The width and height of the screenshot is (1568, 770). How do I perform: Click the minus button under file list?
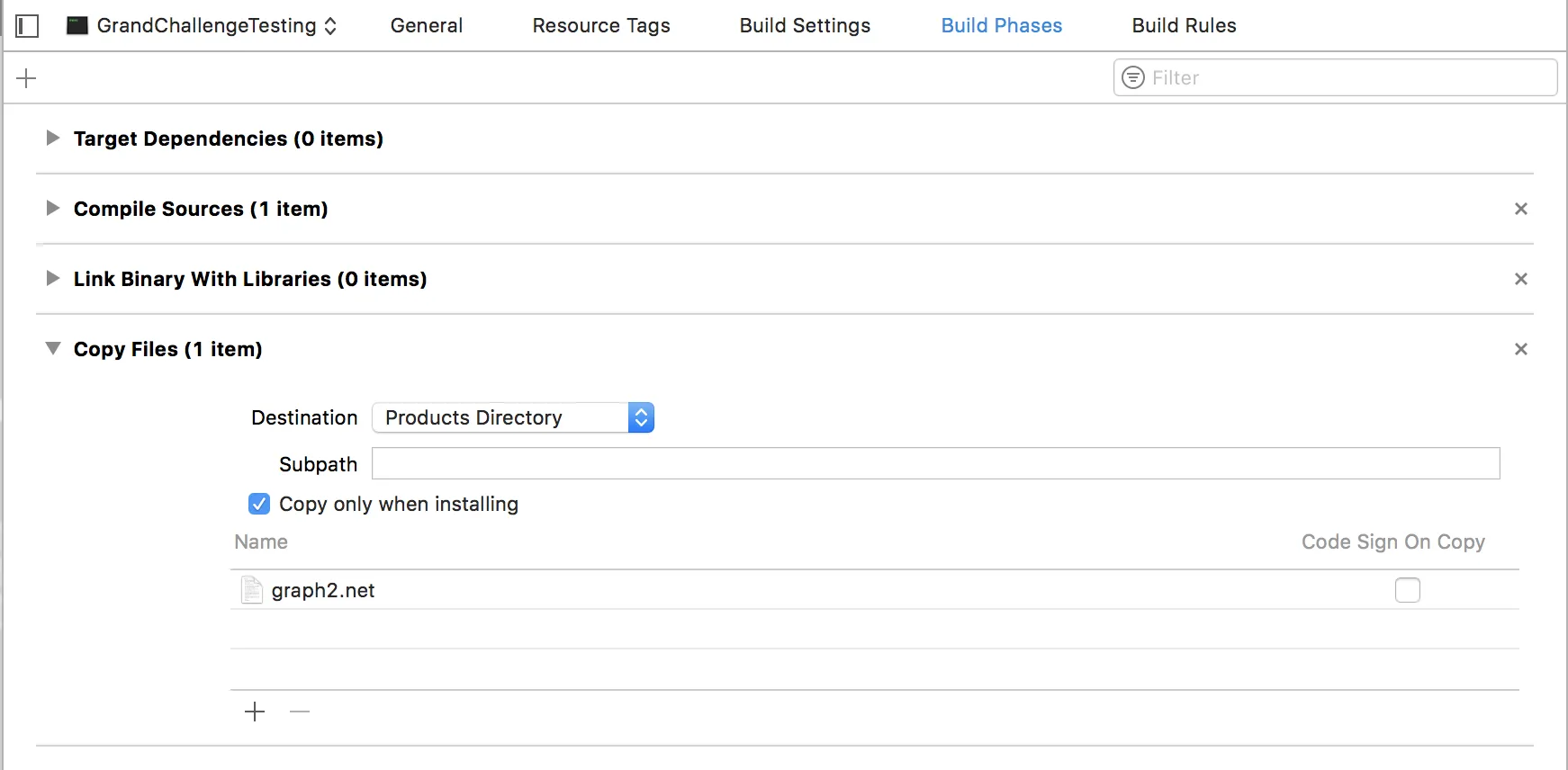pos(300,712)
